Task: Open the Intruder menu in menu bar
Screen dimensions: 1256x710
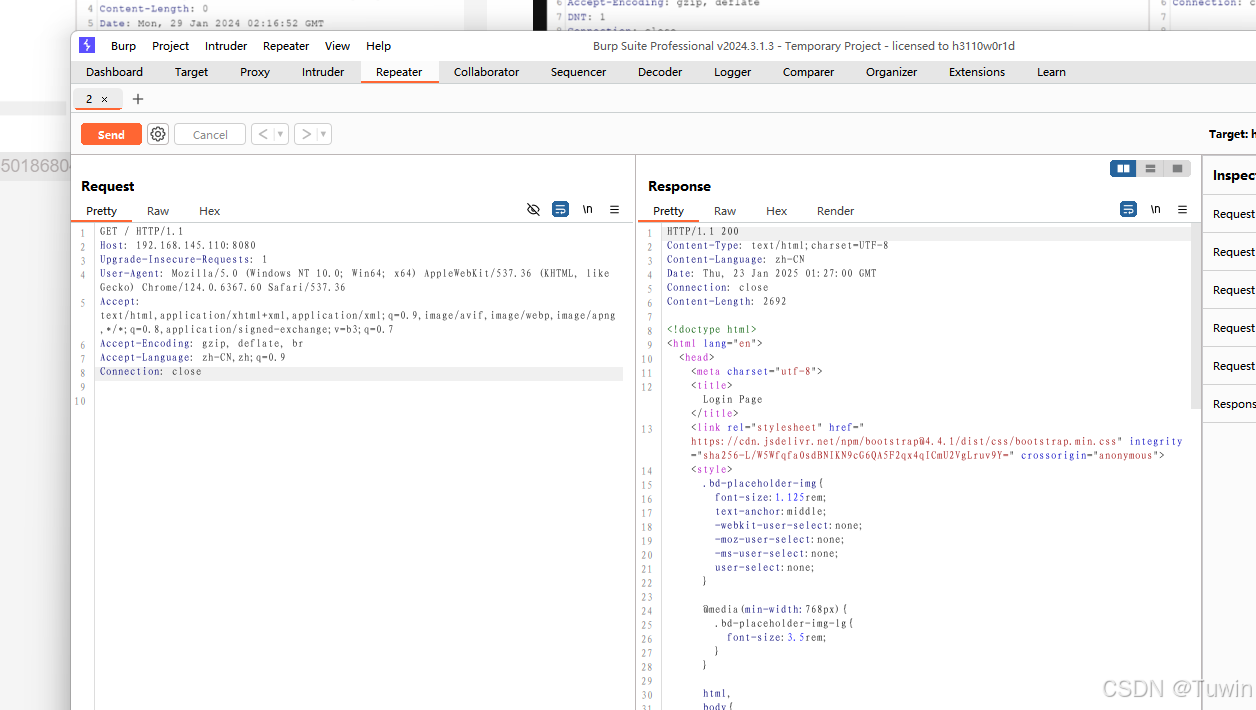Action: click(x=226, y=46)
